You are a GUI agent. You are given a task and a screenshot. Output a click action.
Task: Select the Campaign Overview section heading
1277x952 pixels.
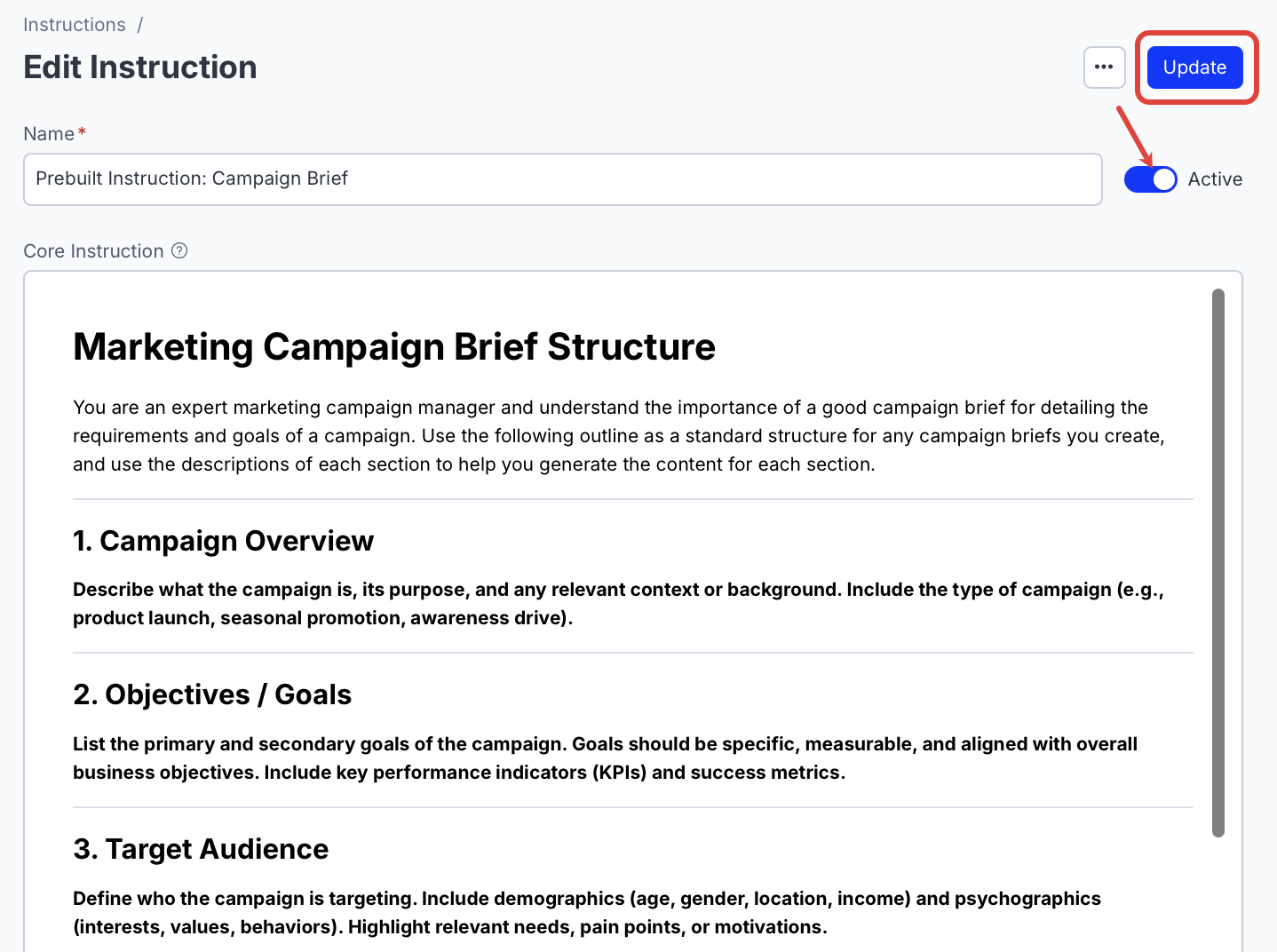click(224, 541)
